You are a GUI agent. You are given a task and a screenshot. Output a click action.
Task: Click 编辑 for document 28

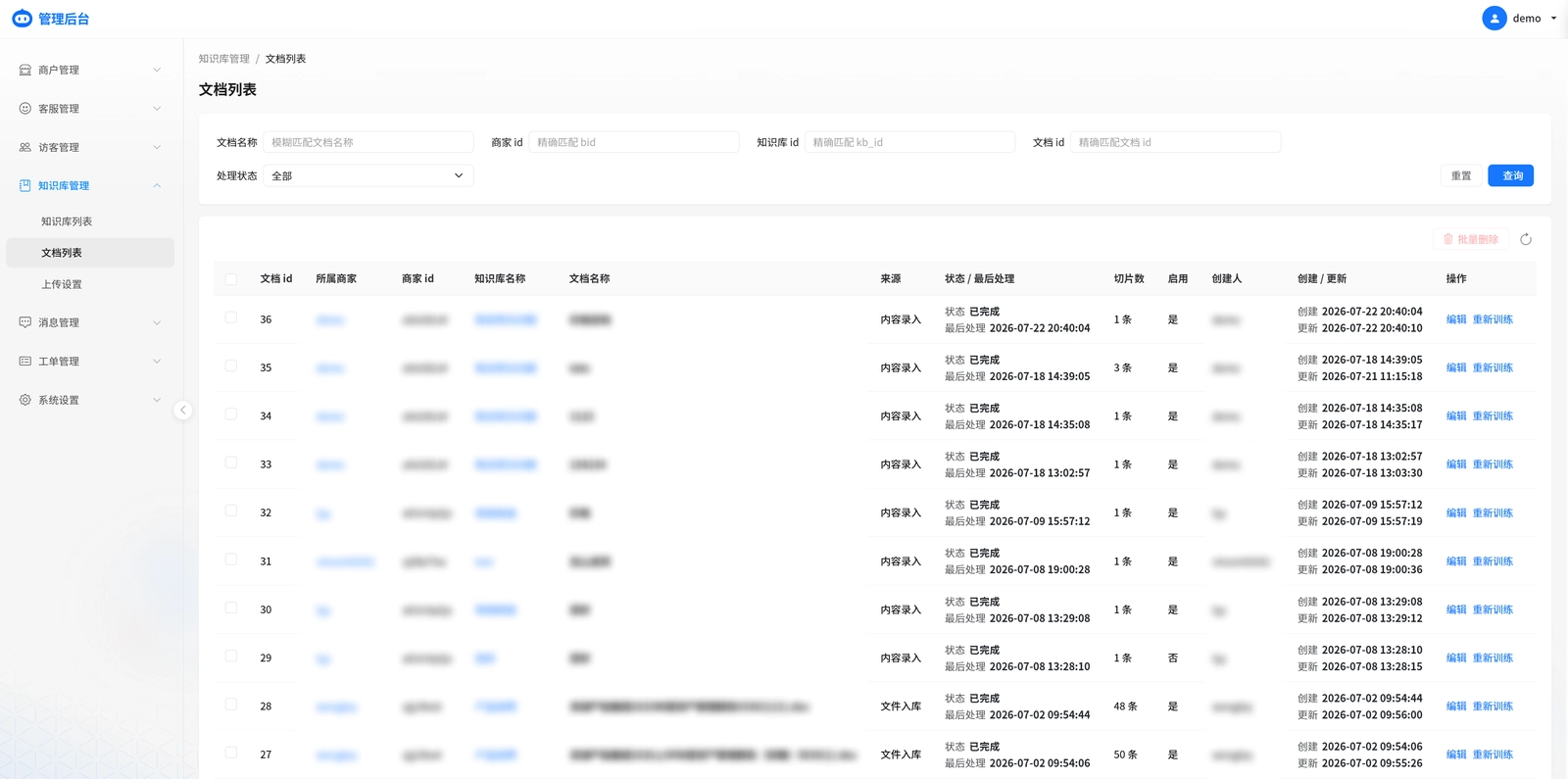[x=1456, y=706]
